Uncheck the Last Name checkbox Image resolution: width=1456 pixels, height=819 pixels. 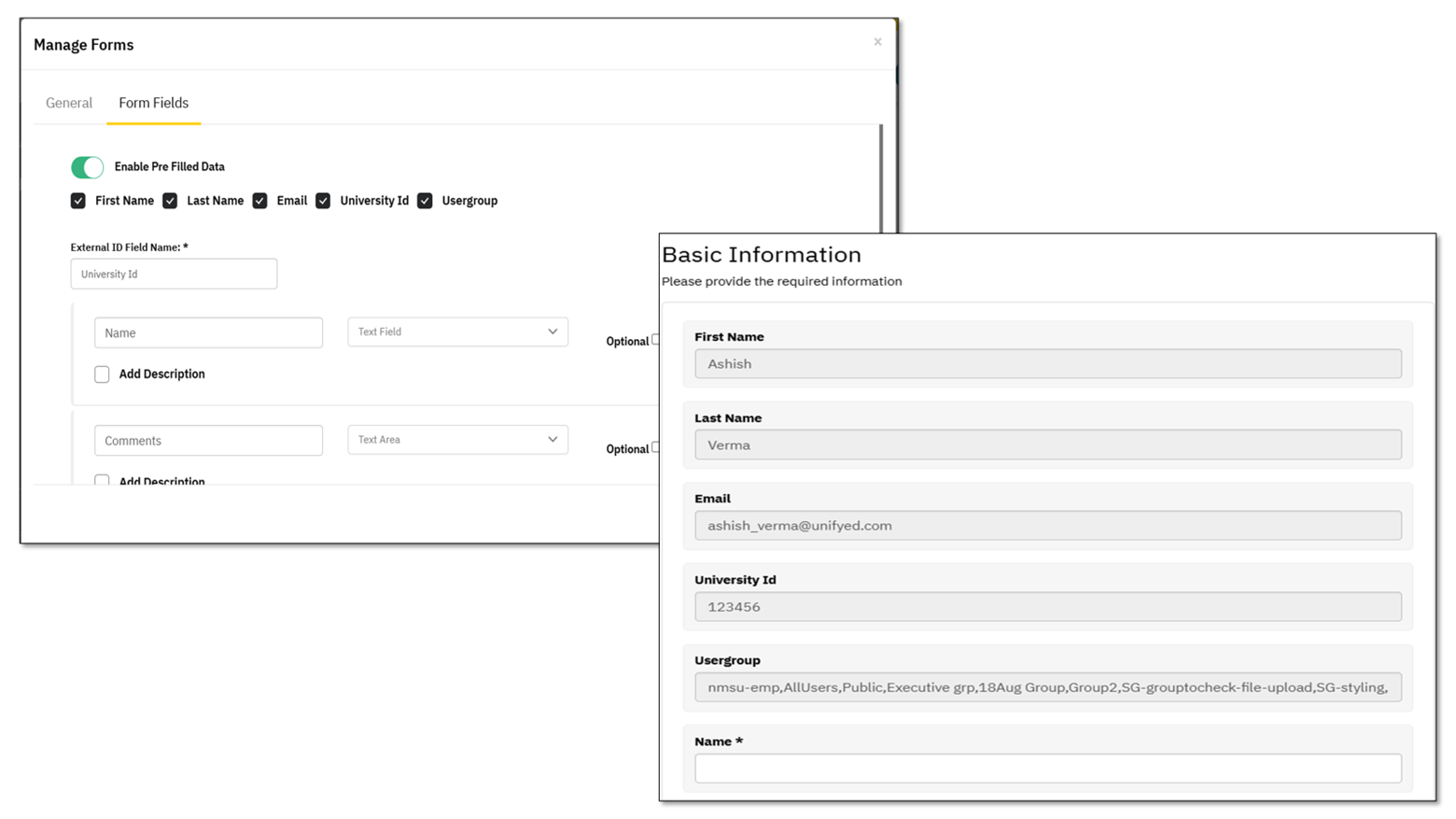[170, 201]
